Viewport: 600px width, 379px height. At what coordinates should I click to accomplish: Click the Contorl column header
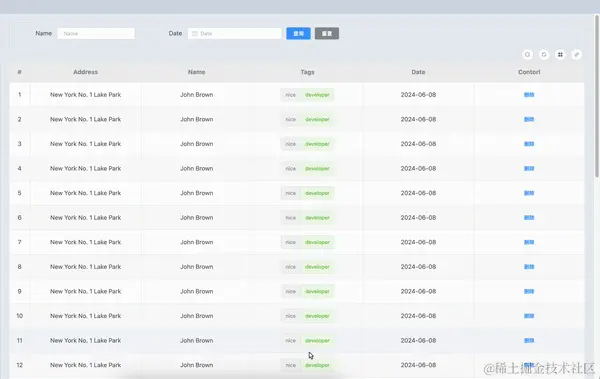click(x=529, y=72)
